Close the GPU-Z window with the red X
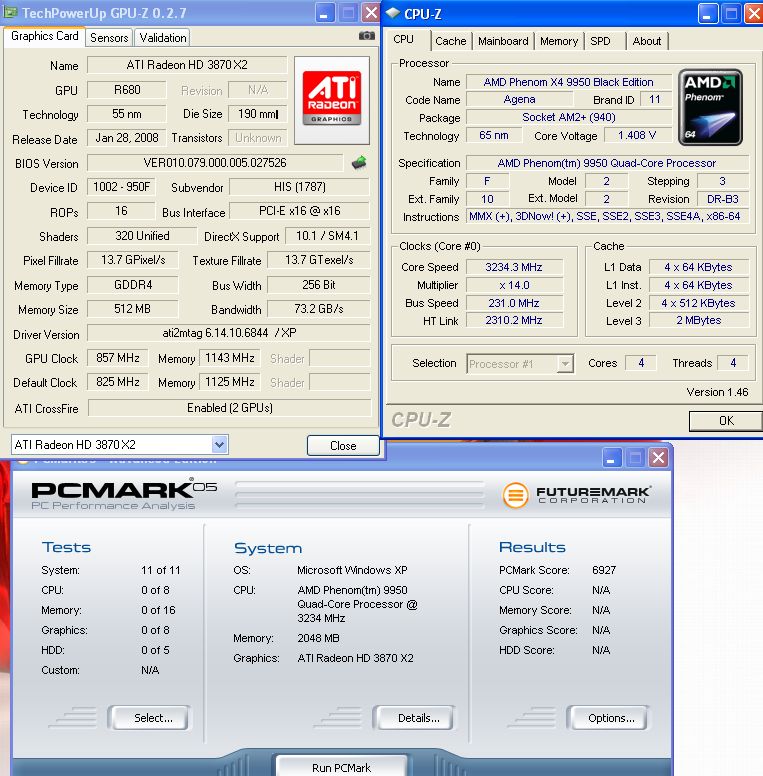 [x=370, y=13]
